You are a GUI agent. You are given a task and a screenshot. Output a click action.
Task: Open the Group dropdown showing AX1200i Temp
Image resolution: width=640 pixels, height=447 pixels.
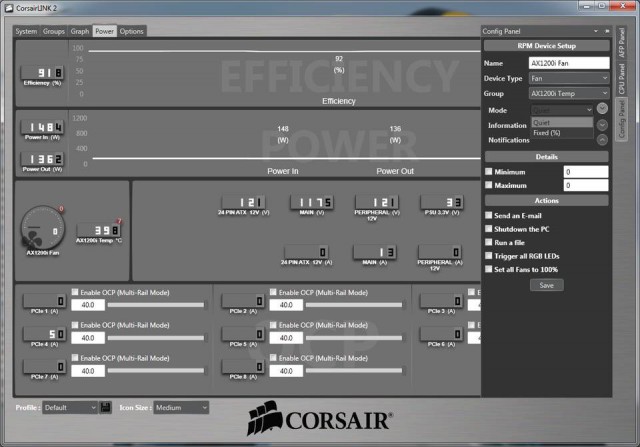[x=569, y=93]
